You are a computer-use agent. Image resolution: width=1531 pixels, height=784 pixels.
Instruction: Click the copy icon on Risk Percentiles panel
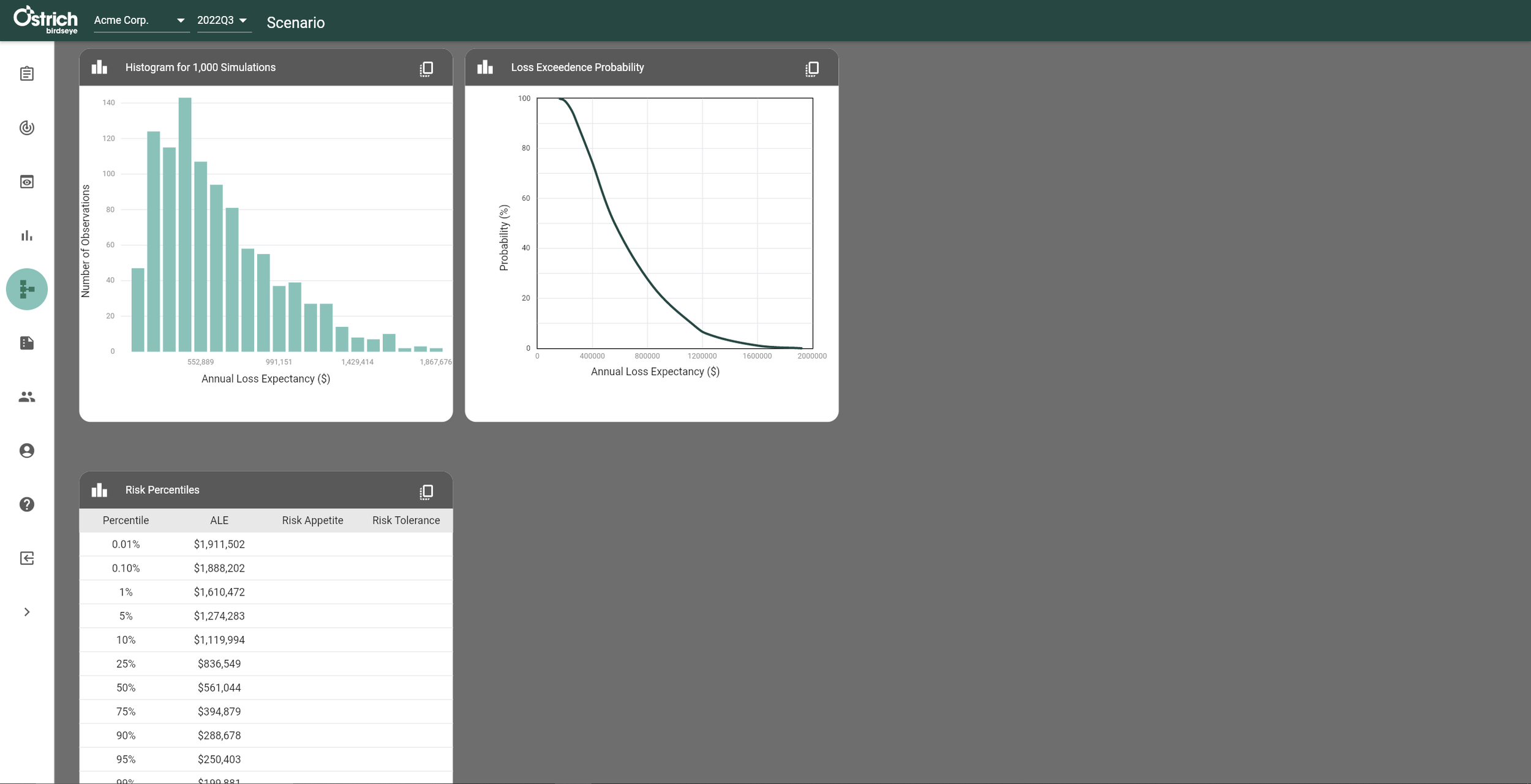point(426,491)
